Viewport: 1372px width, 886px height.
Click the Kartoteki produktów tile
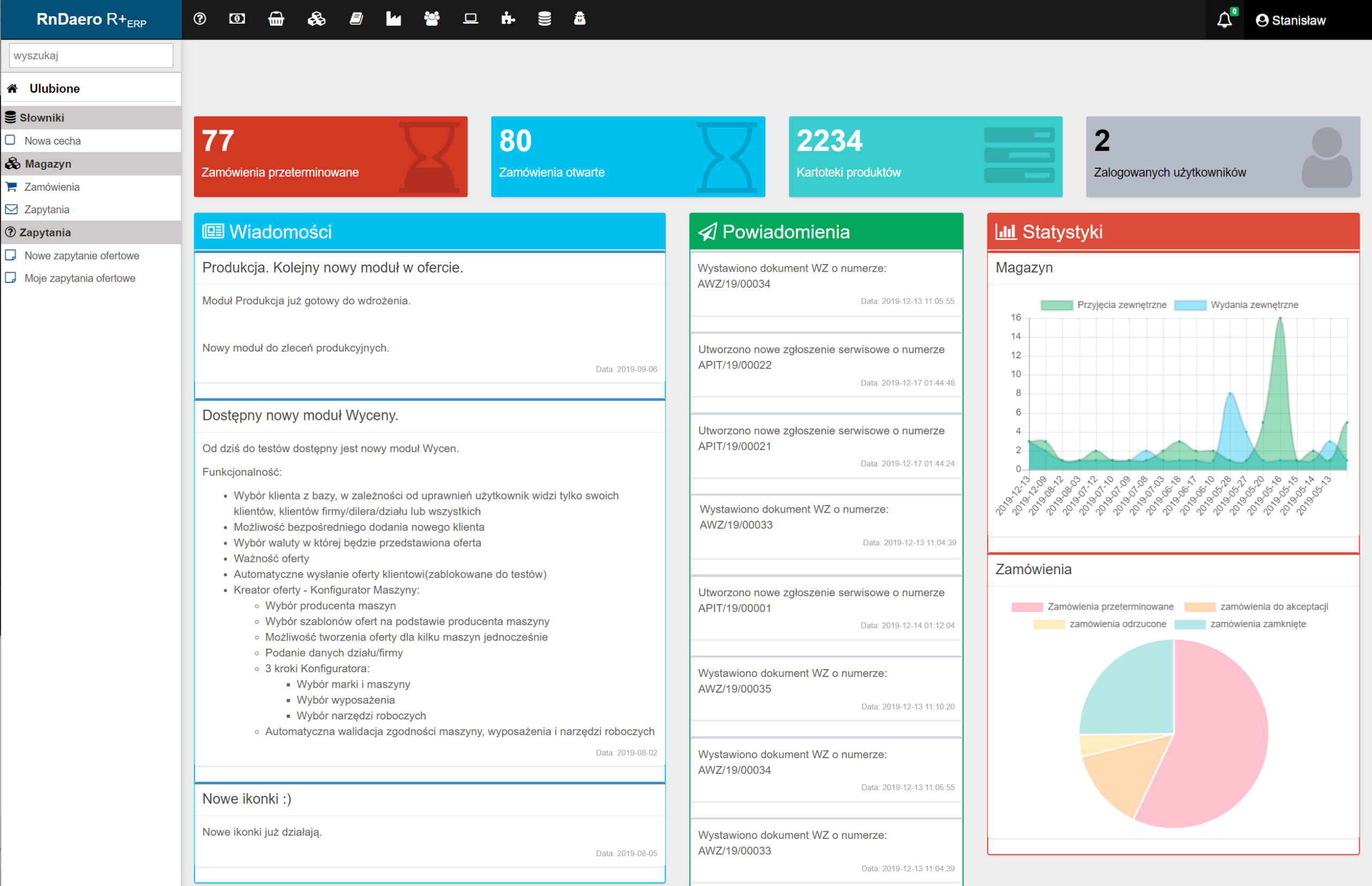pyautogui.click(x=925, y=156)
